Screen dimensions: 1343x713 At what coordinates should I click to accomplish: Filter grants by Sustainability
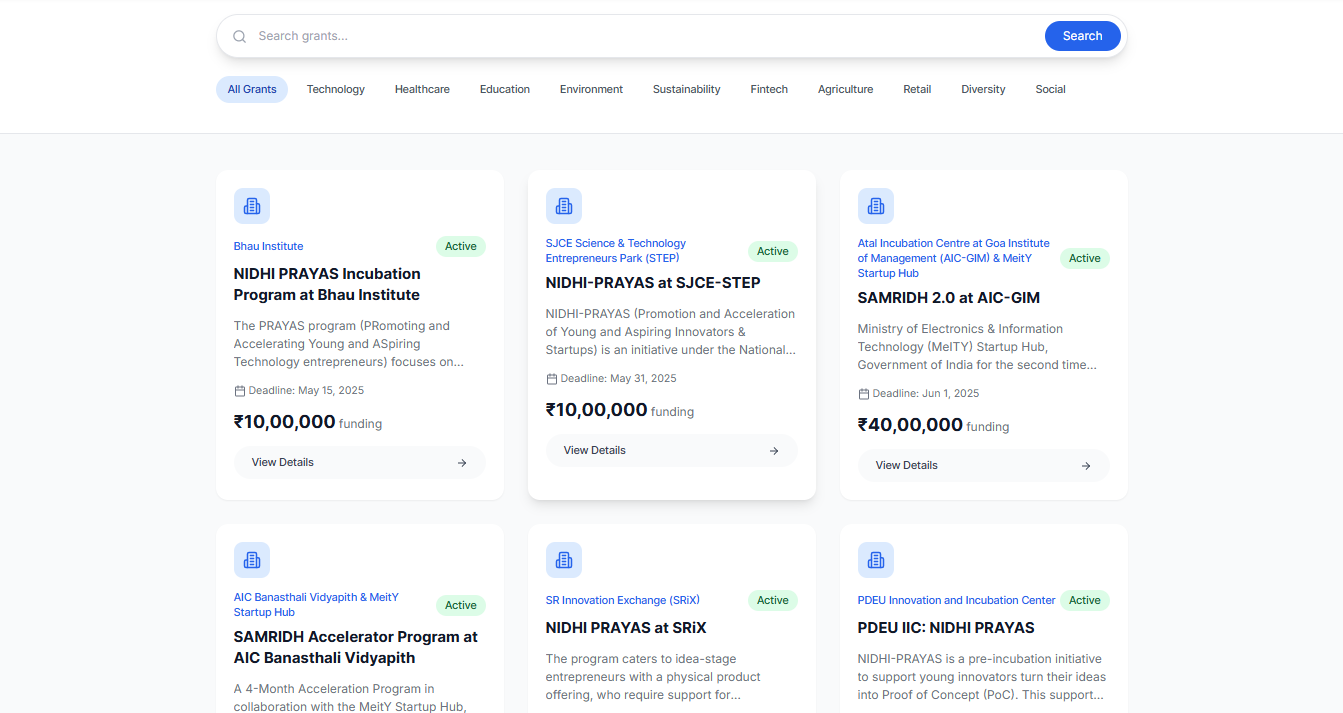pyautogui.click(x=687, y=90)
